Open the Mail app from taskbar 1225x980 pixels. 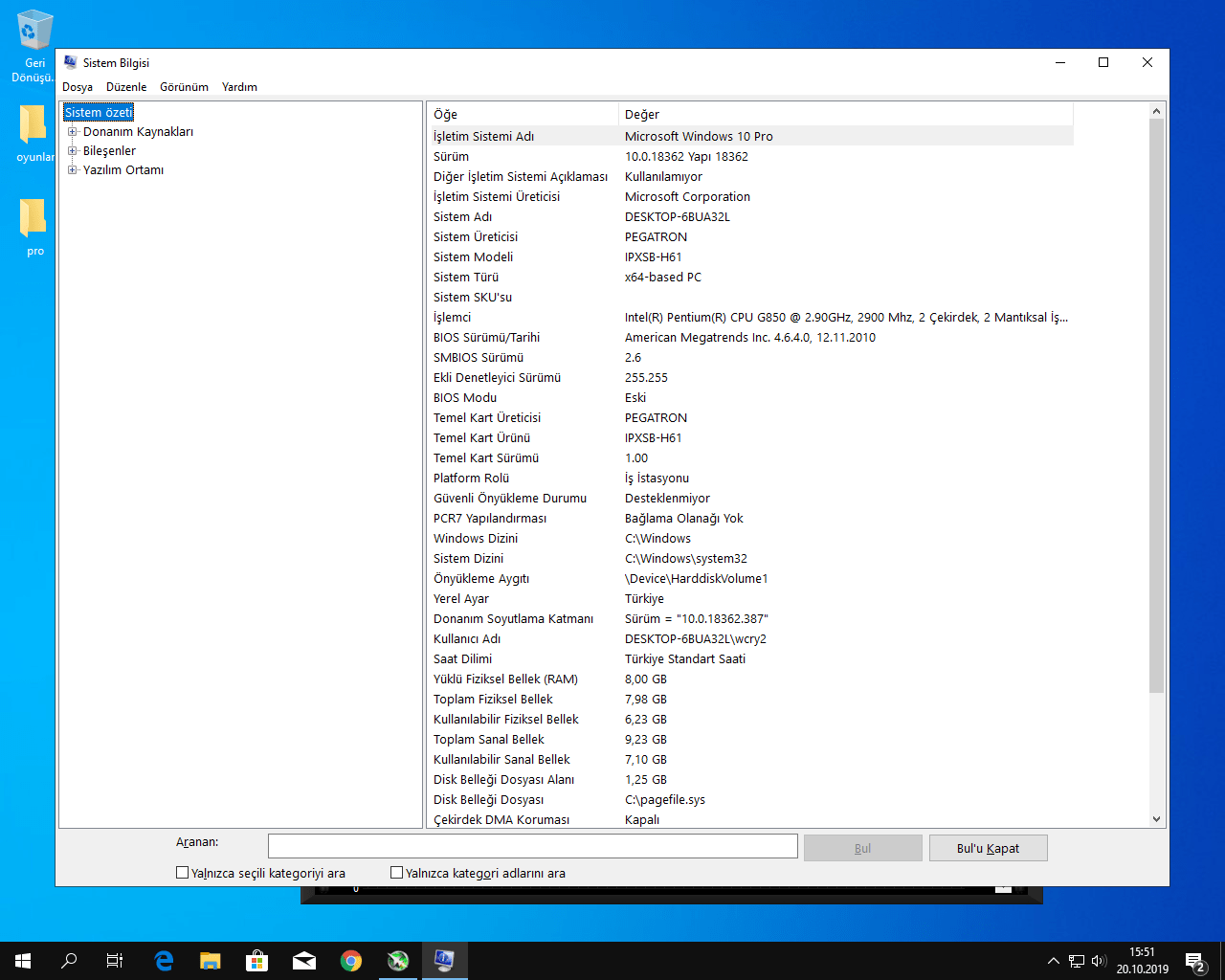coord(304,961)
